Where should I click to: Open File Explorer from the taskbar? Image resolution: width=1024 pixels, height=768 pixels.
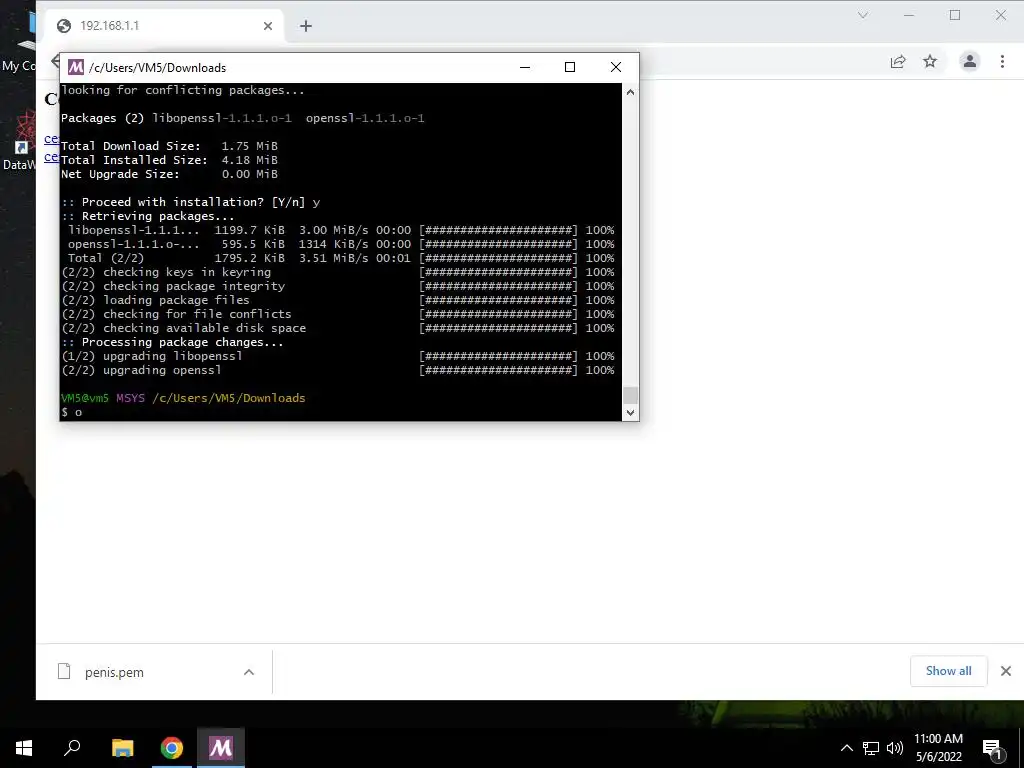(122, 748)
